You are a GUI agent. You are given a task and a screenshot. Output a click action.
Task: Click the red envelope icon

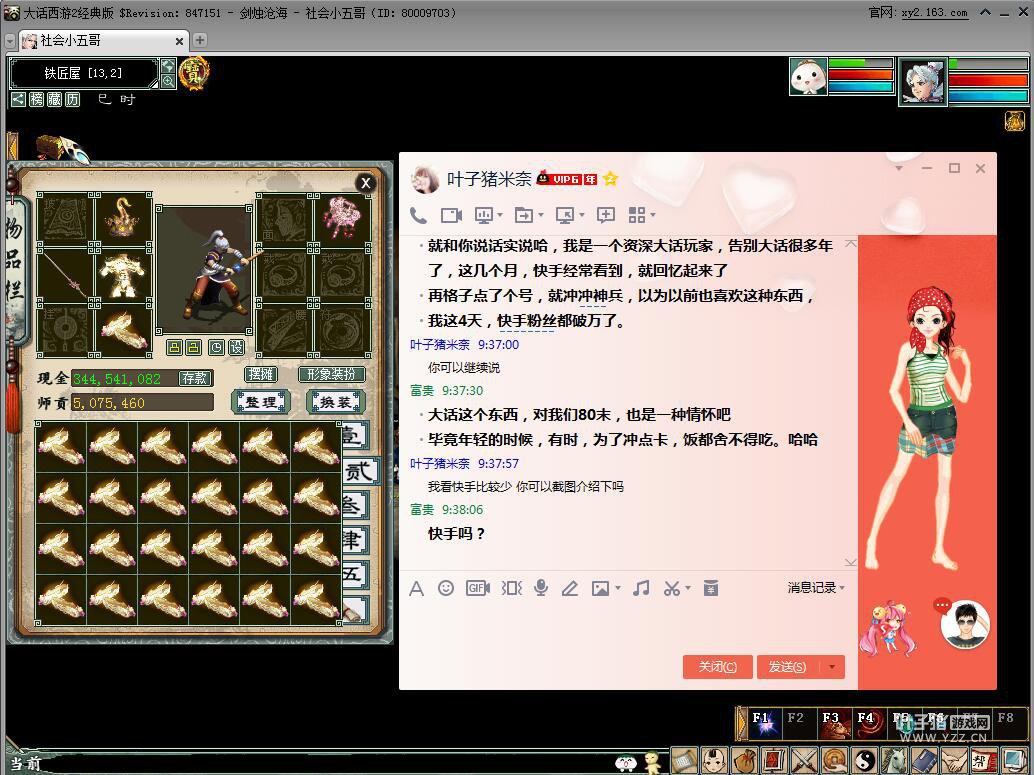711,588
